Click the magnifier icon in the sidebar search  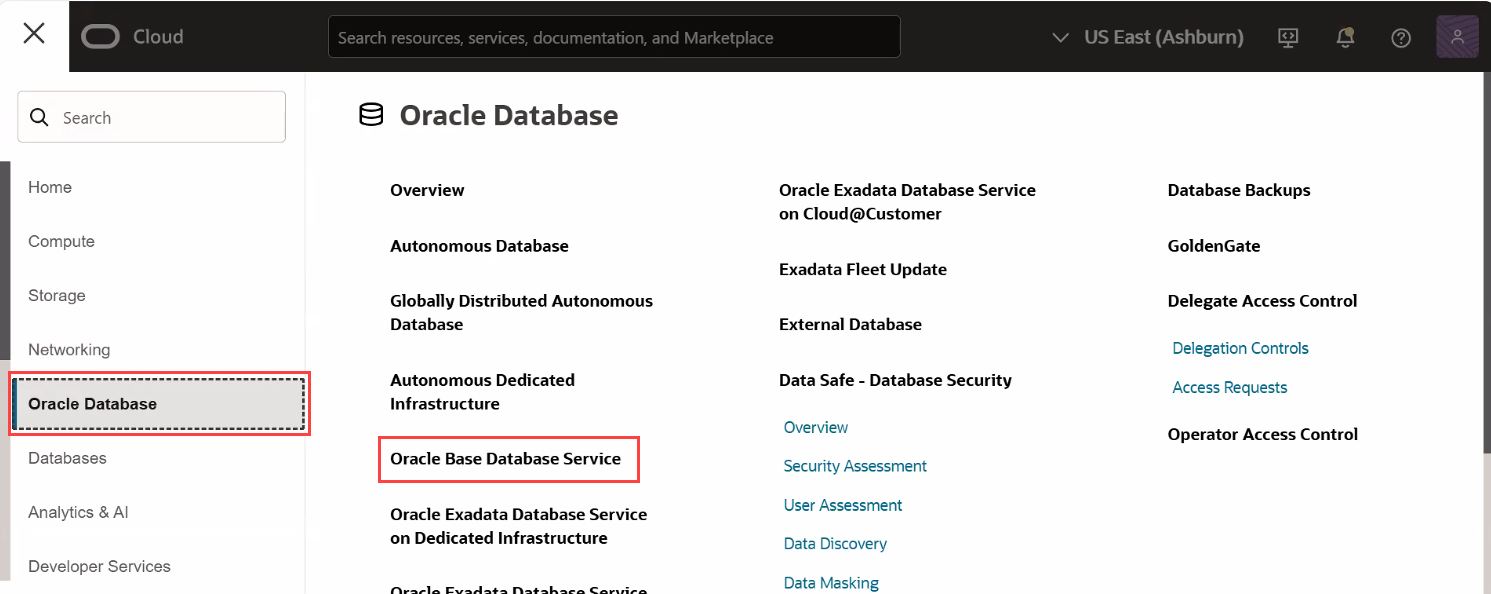pyautogui.click(x=40, y=117)
